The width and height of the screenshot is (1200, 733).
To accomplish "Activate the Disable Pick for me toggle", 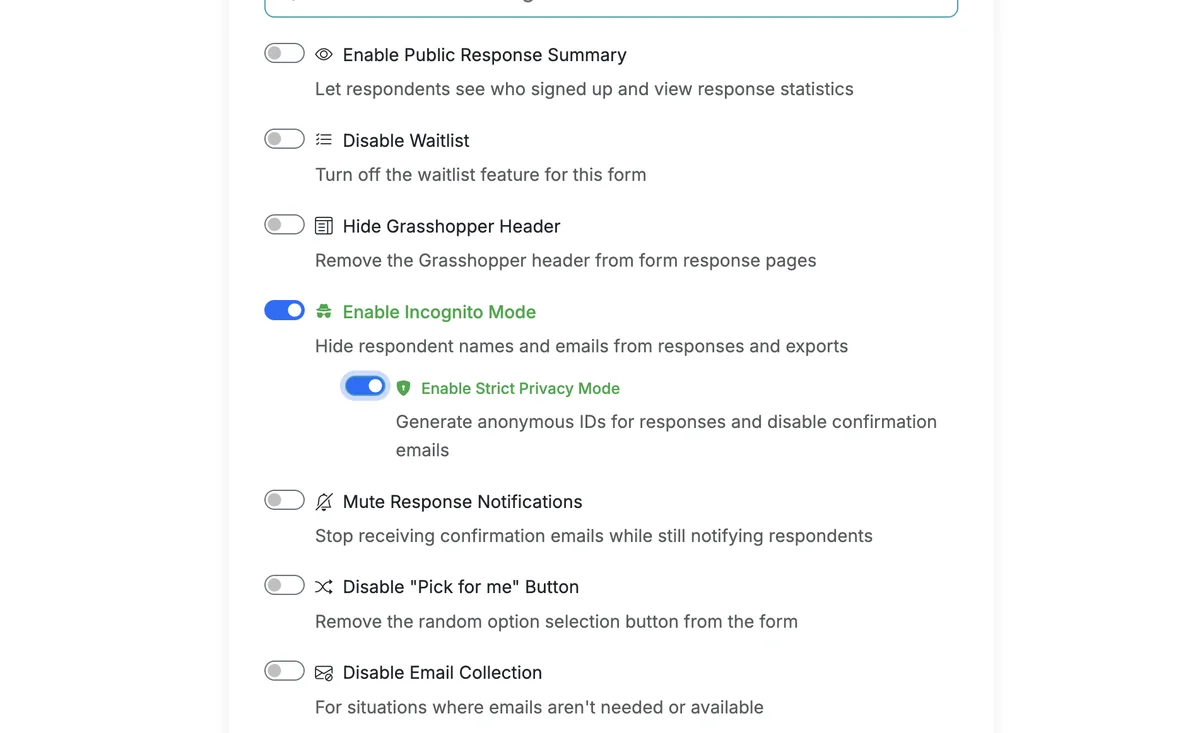I will [x=284, y=585].
